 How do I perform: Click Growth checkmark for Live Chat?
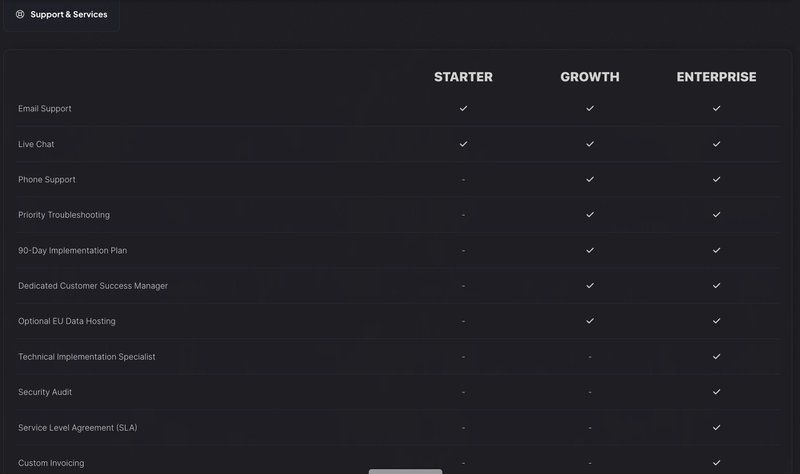click(590, 144)
